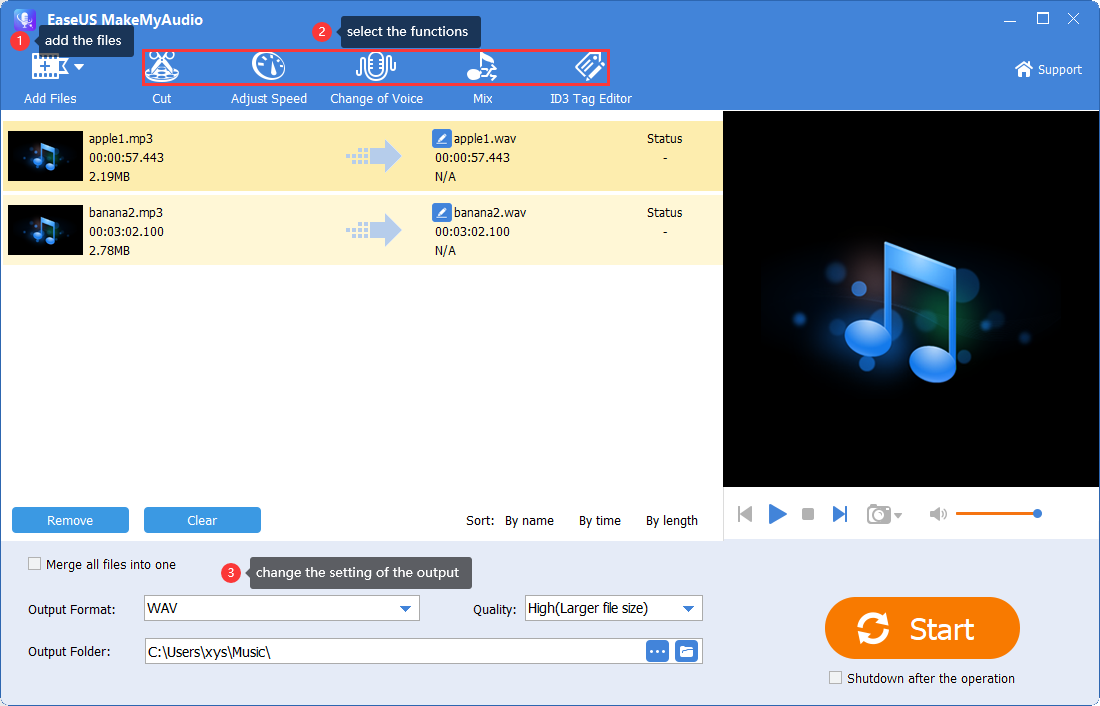
Task: Enable Merge all files into one
Action: [34, 564]
